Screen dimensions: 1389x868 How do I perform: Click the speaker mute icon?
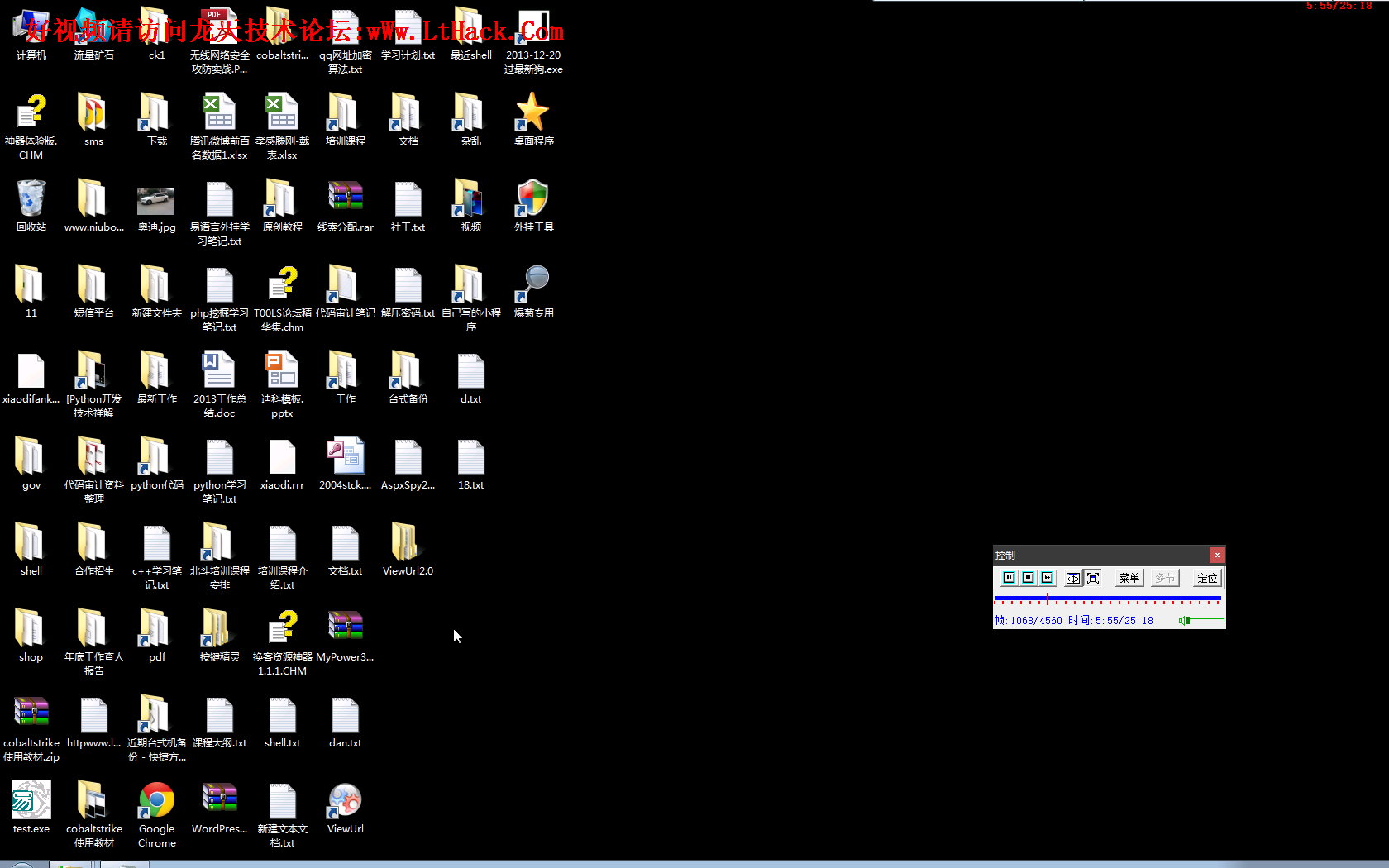coord(1182,620)
